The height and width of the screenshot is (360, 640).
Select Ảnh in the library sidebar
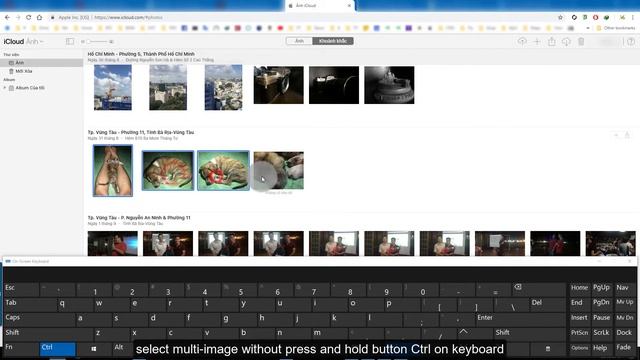click(42, 62)
